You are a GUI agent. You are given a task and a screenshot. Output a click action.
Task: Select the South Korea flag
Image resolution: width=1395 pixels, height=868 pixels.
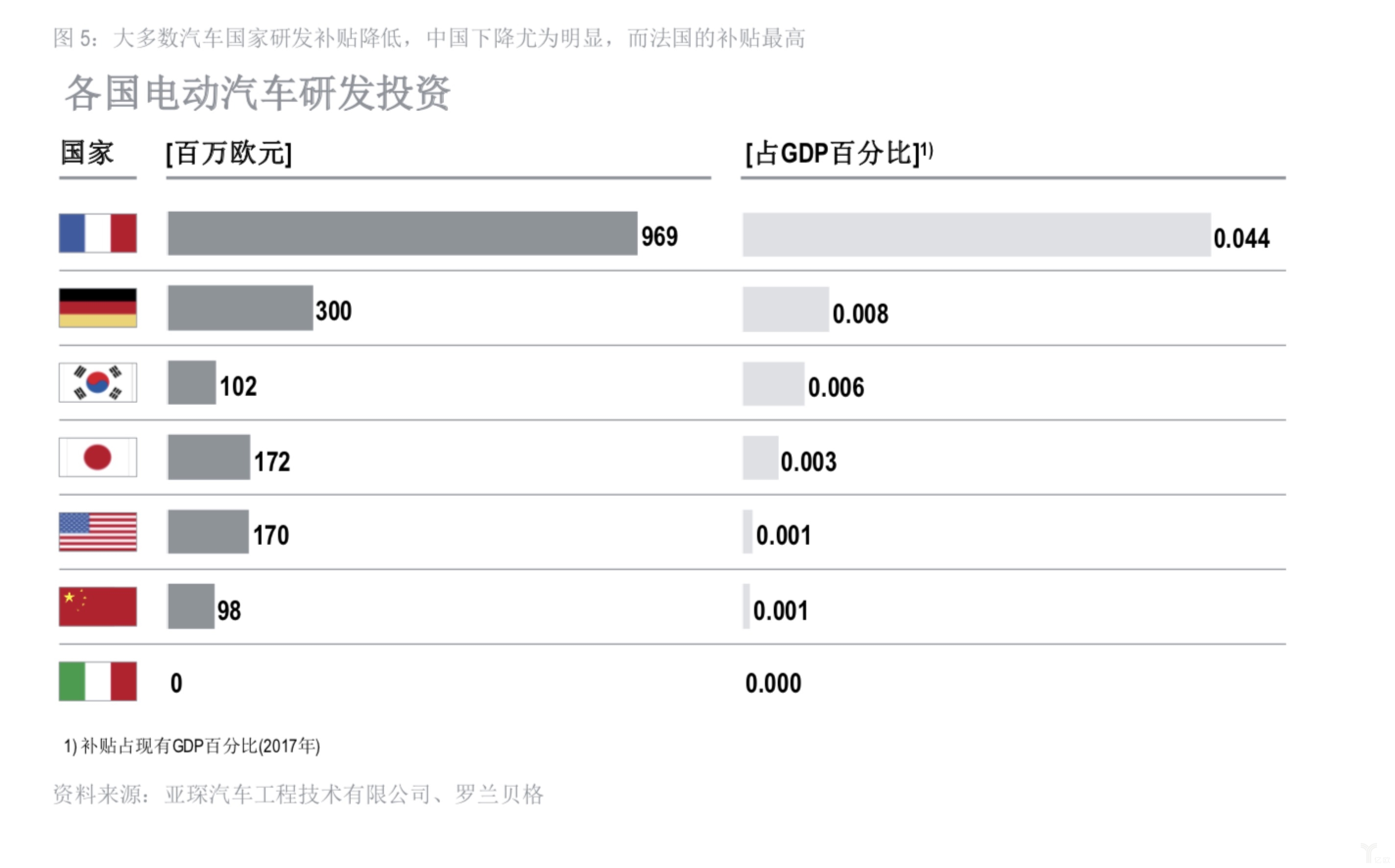pos(97,383)
